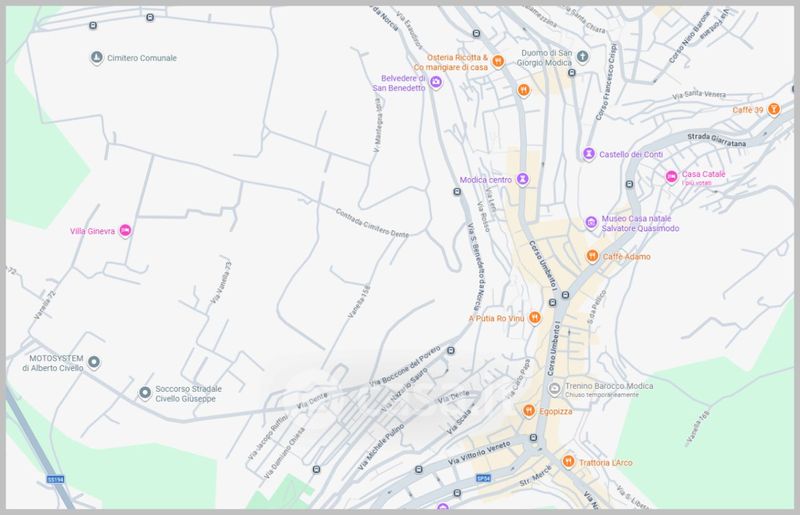Open Osteria Ricotta & Co restaurant marker
Screen dimensions: 800x515
497,62
